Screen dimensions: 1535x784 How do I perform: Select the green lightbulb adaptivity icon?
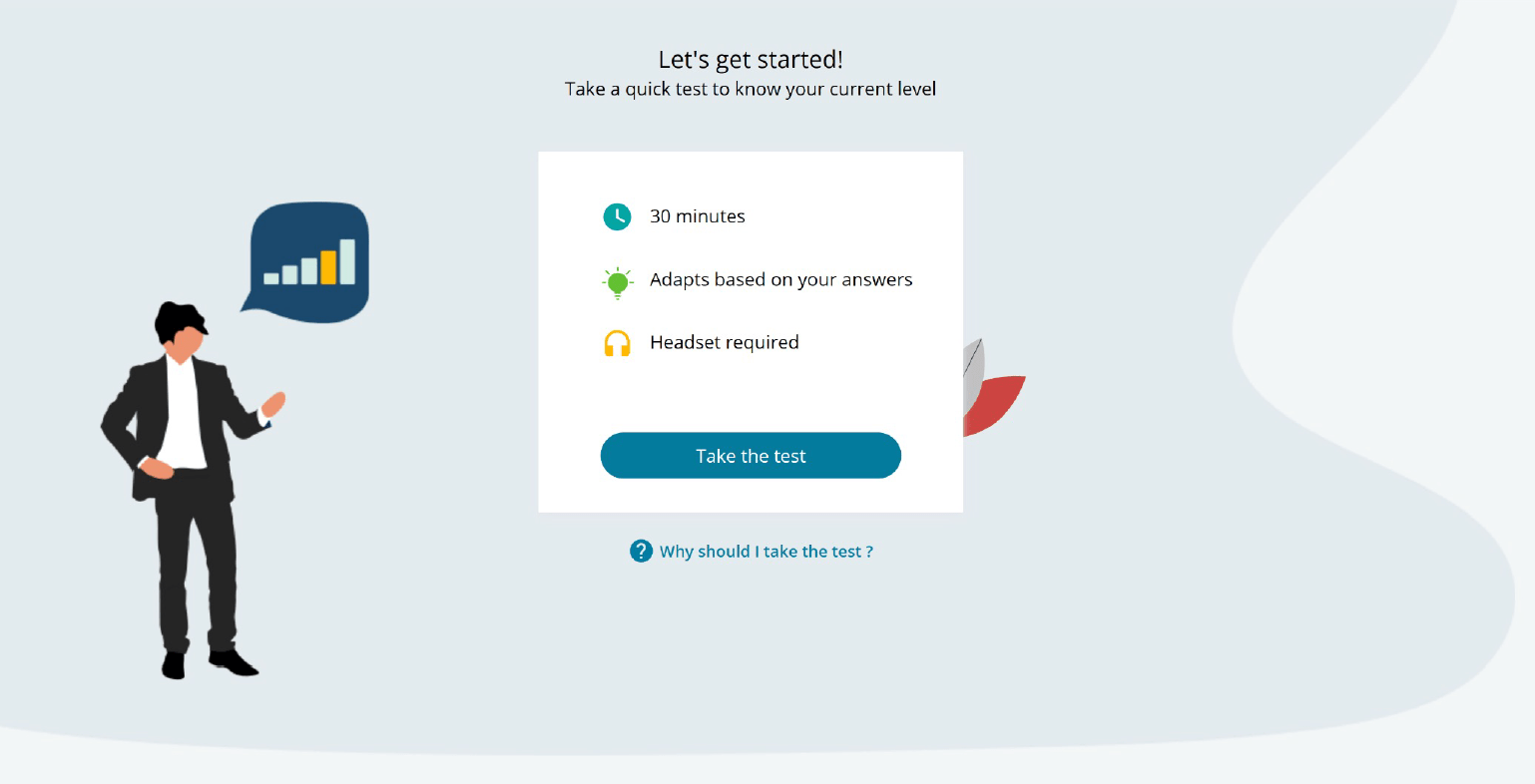[617, 280]
